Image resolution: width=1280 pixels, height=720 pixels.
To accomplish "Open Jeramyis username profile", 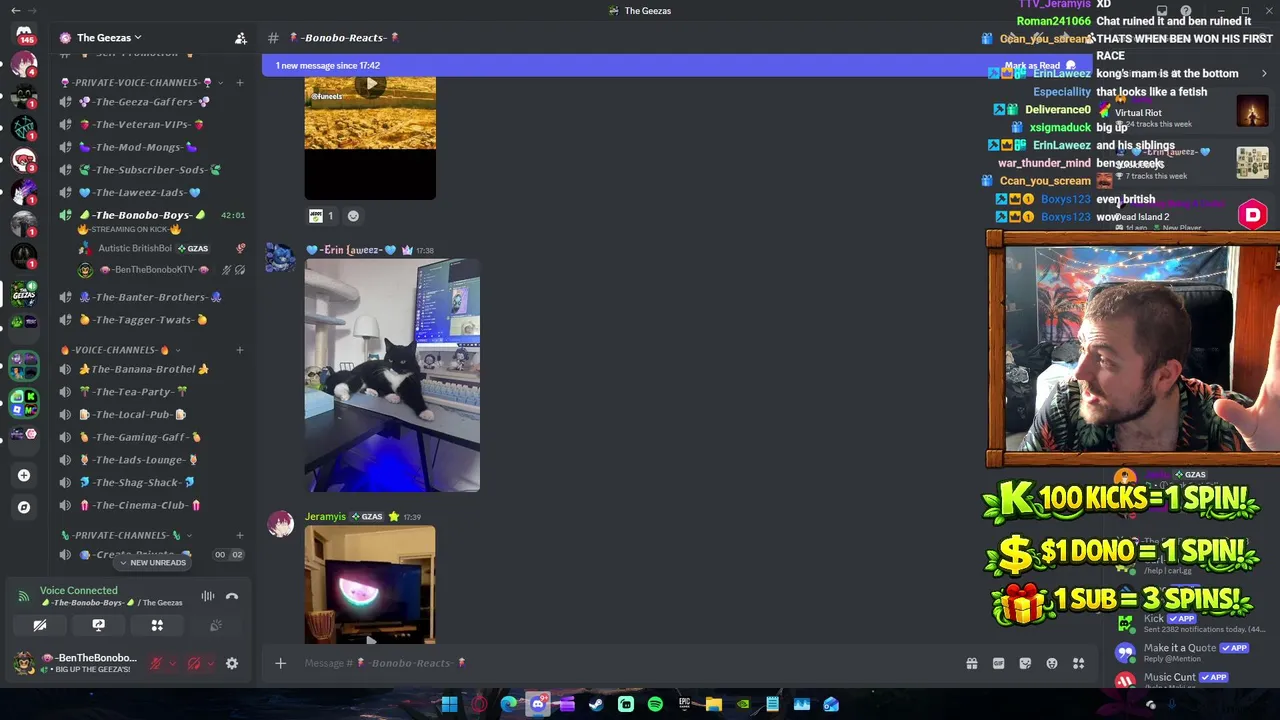I will click(325, 517).
